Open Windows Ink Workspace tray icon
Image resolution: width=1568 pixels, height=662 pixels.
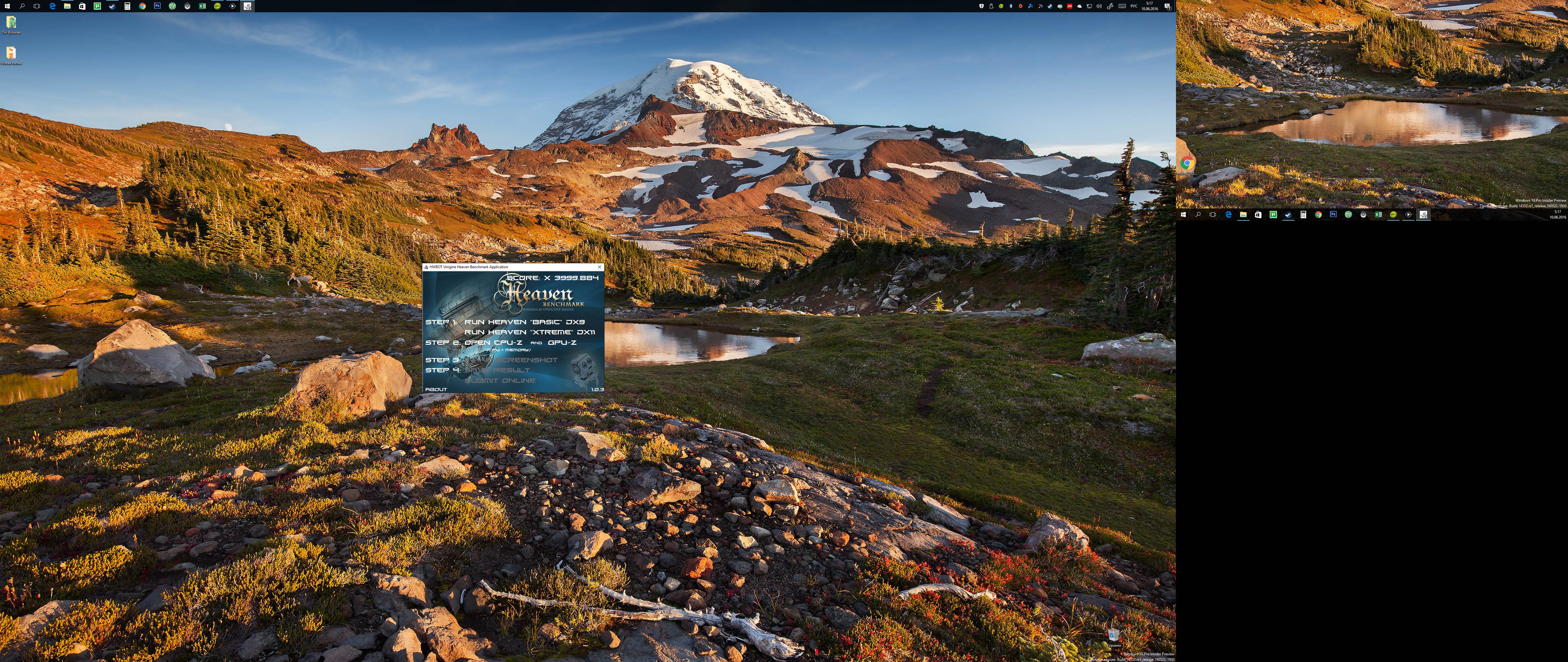point(1110,6)
